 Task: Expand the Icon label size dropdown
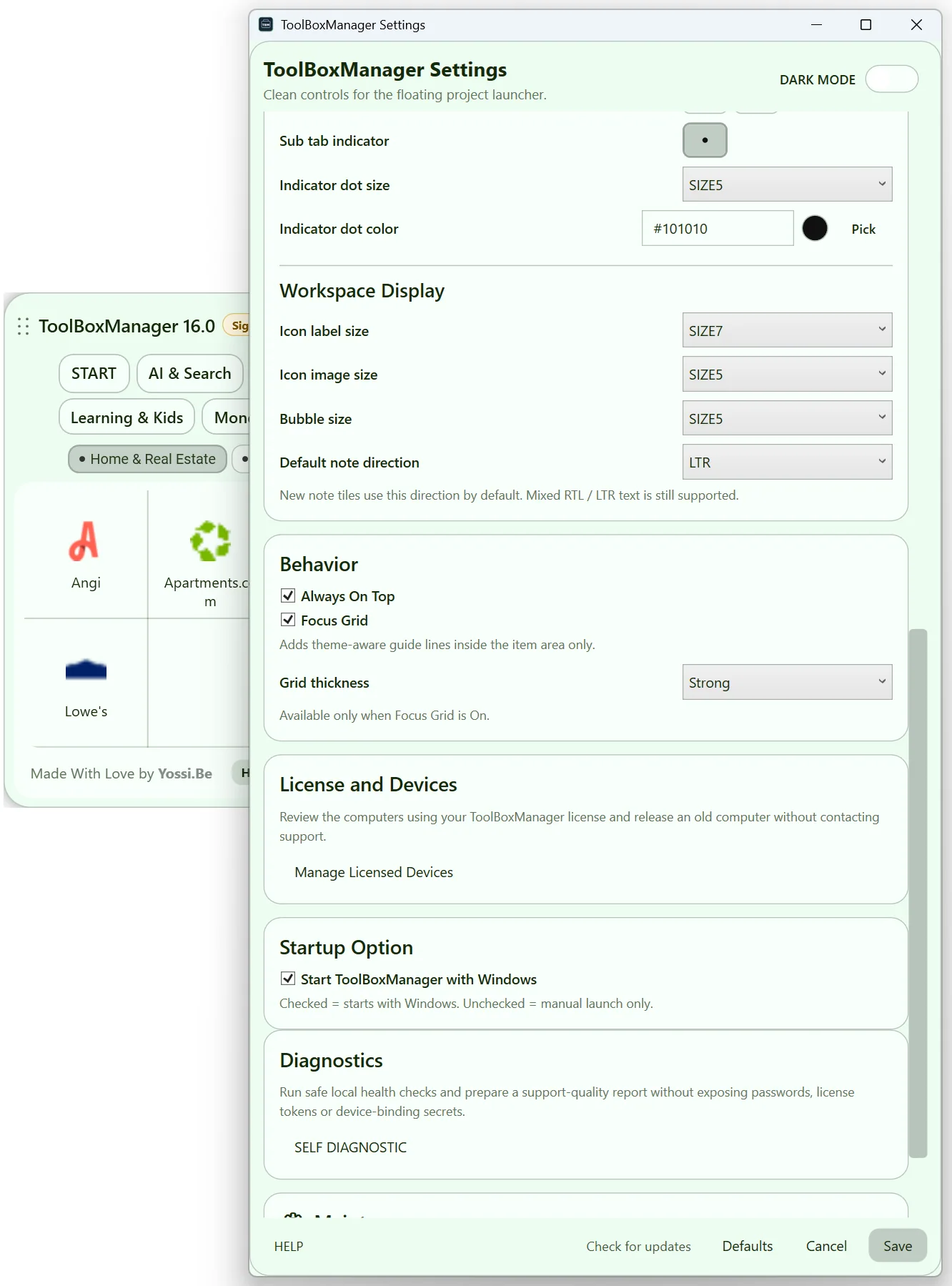[x=787, y=330]
